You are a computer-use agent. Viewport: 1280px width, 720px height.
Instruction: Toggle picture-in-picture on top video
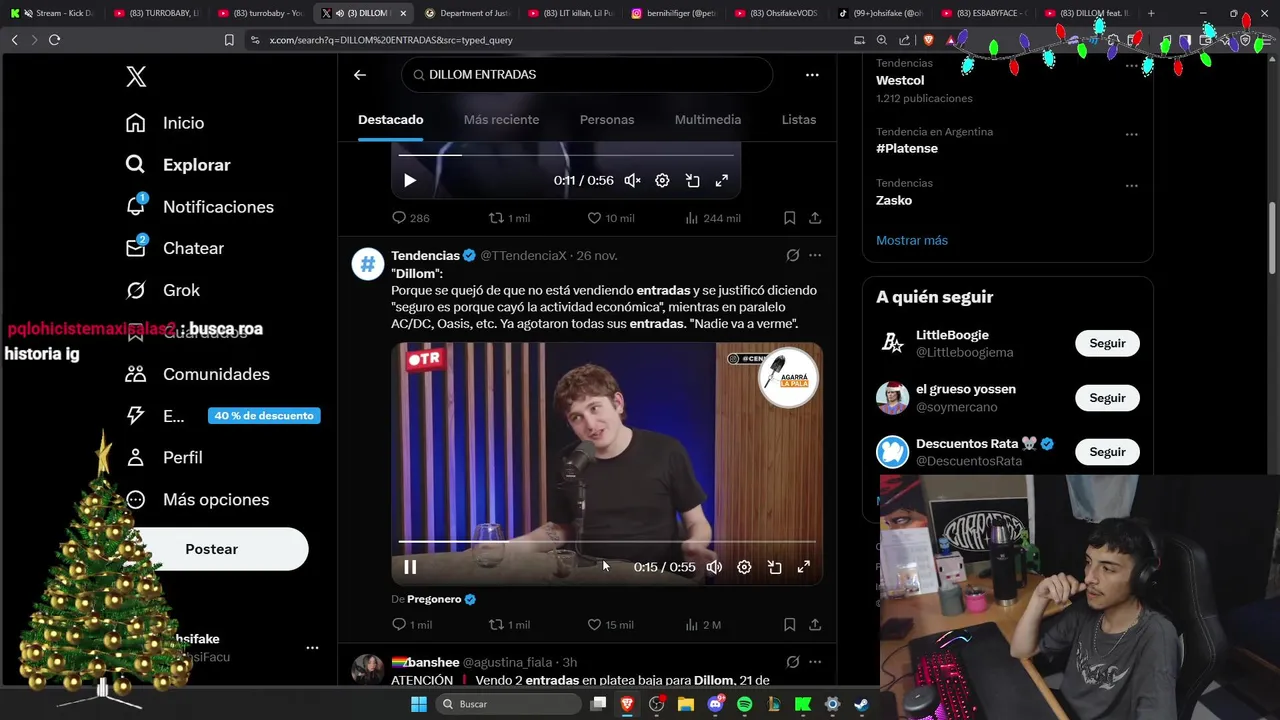point(692,181)
